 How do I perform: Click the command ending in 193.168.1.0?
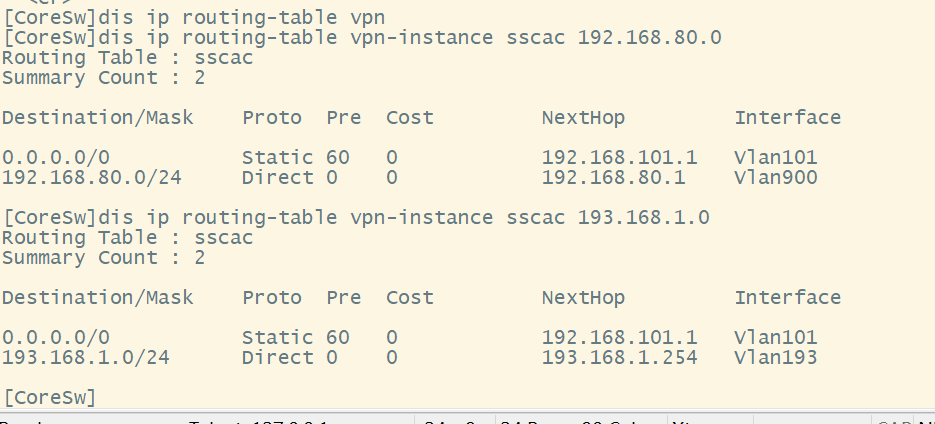[x=355, y=217]
